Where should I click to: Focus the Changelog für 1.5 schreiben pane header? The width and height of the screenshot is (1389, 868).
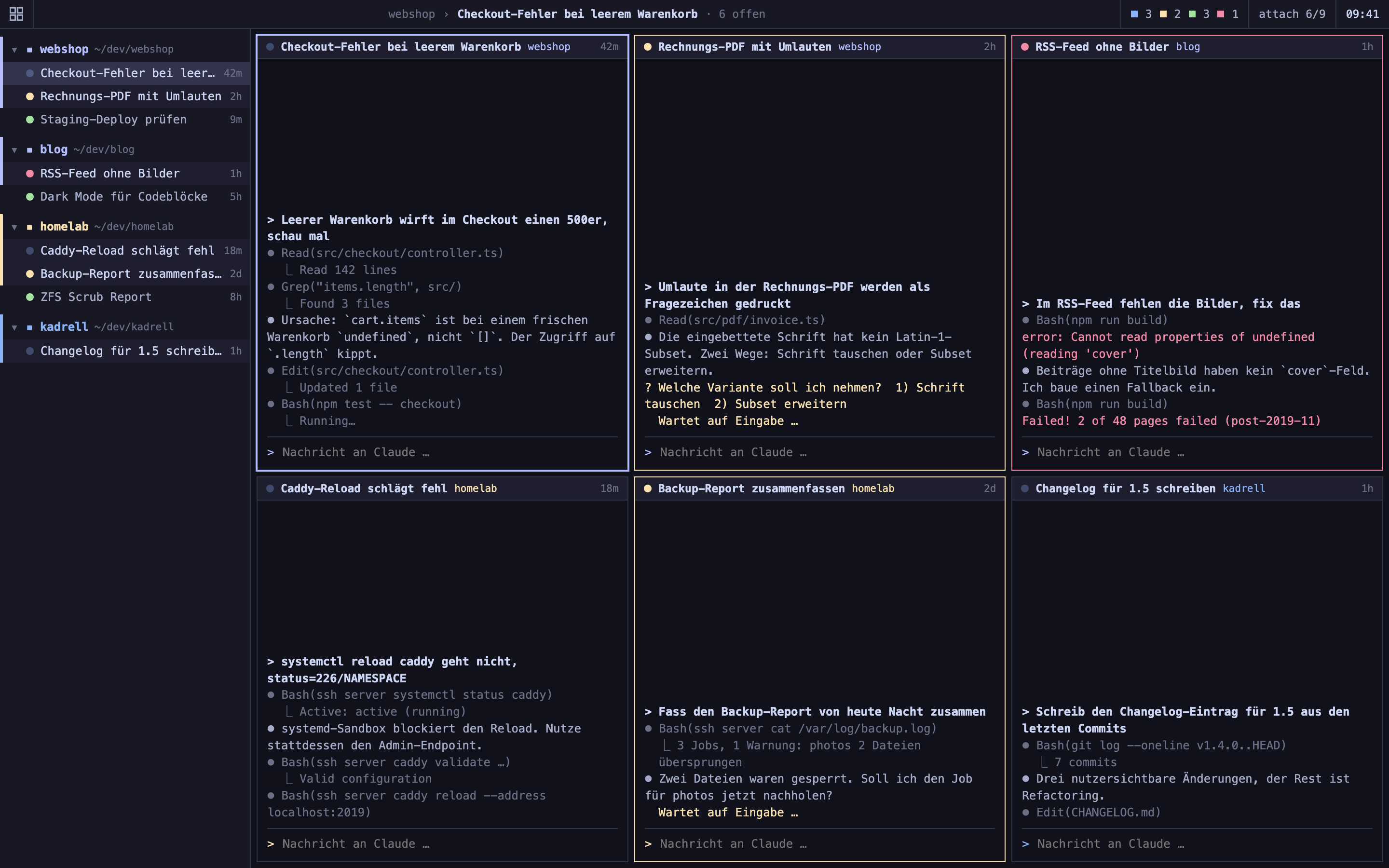[1197, 488]
